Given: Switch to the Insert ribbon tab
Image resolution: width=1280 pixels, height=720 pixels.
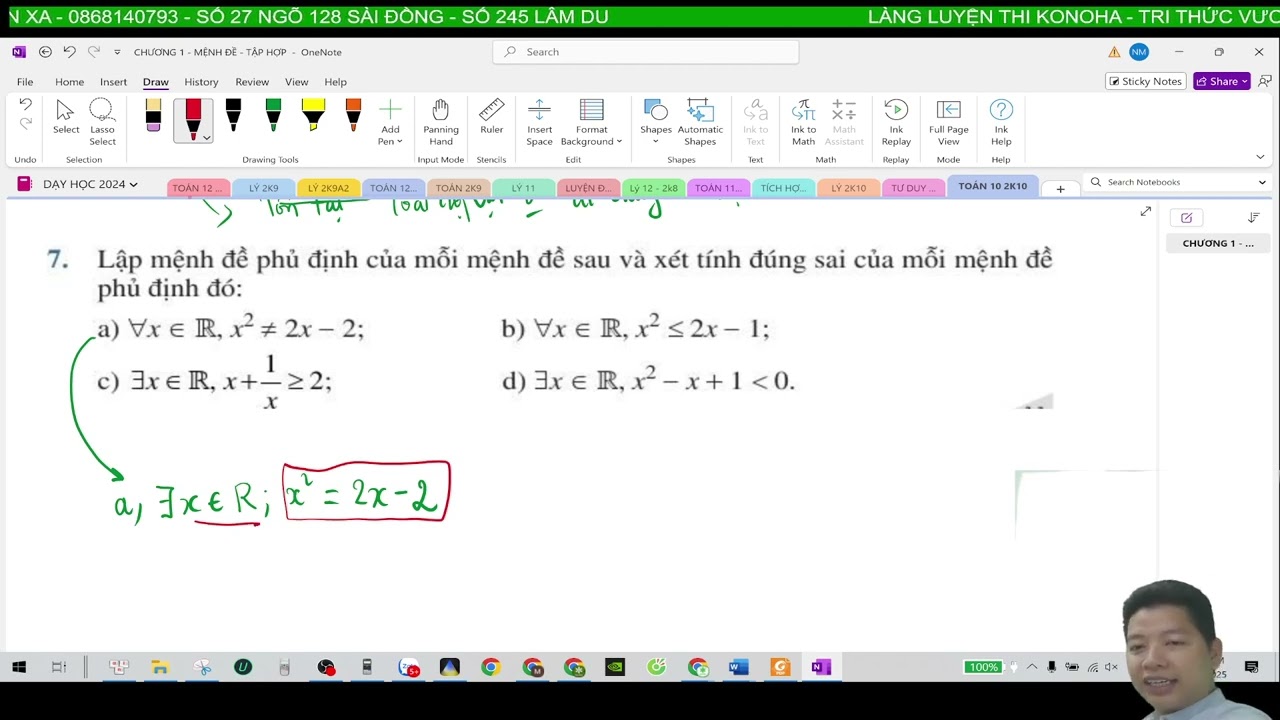Looking at the screenshot, I should [113, 82].
